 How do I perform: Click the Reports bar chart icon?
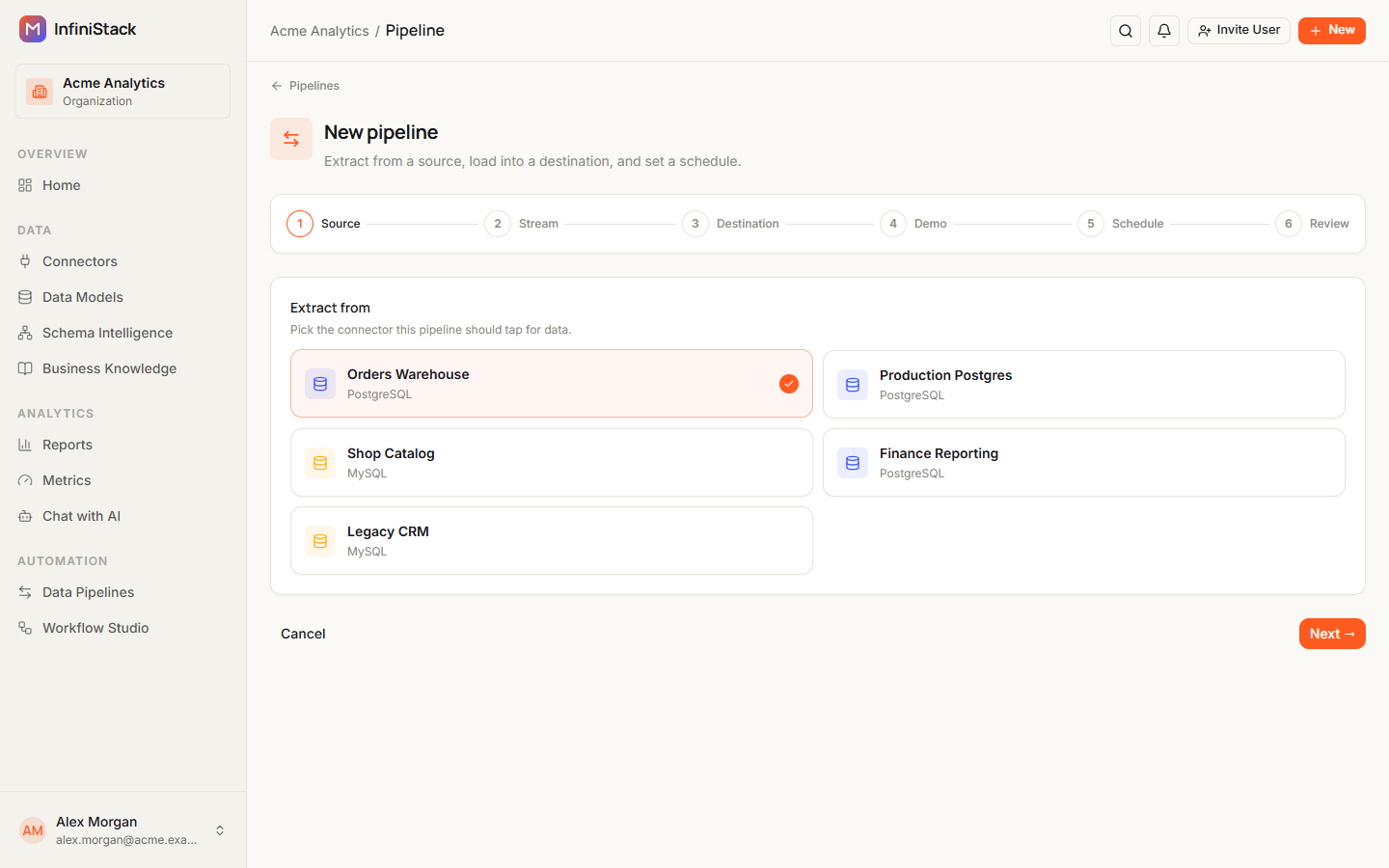25,445
